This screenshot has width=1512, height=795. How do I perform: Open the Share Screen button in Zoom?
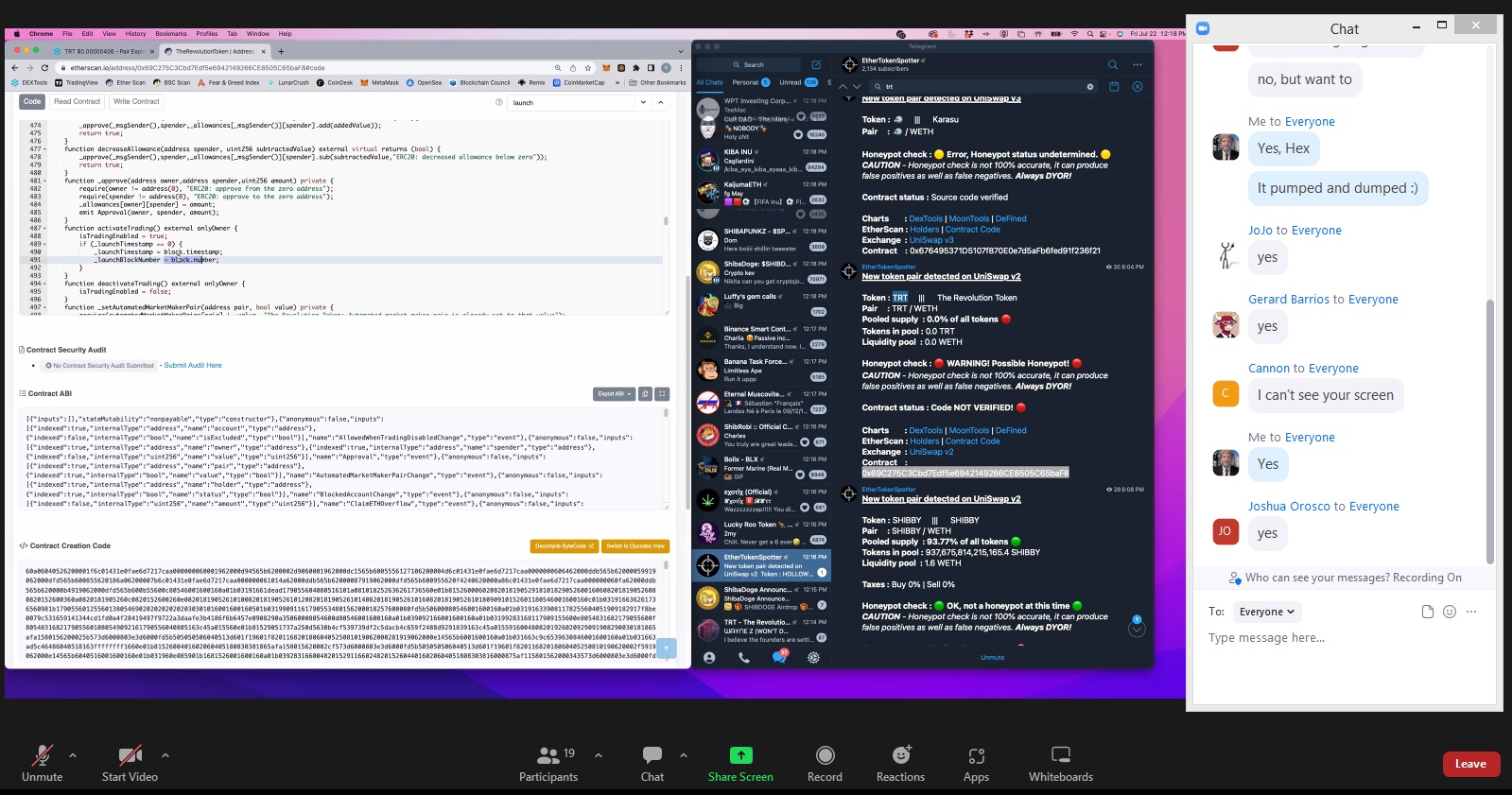point(740,764)
